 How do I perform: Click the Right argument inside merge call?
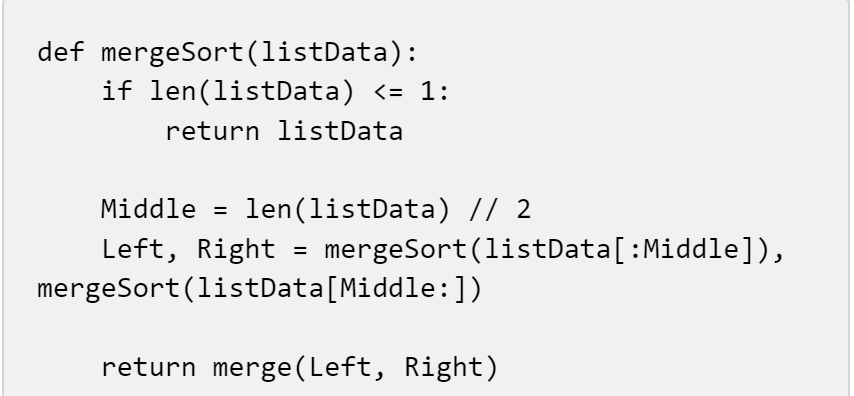click(443, 367)
